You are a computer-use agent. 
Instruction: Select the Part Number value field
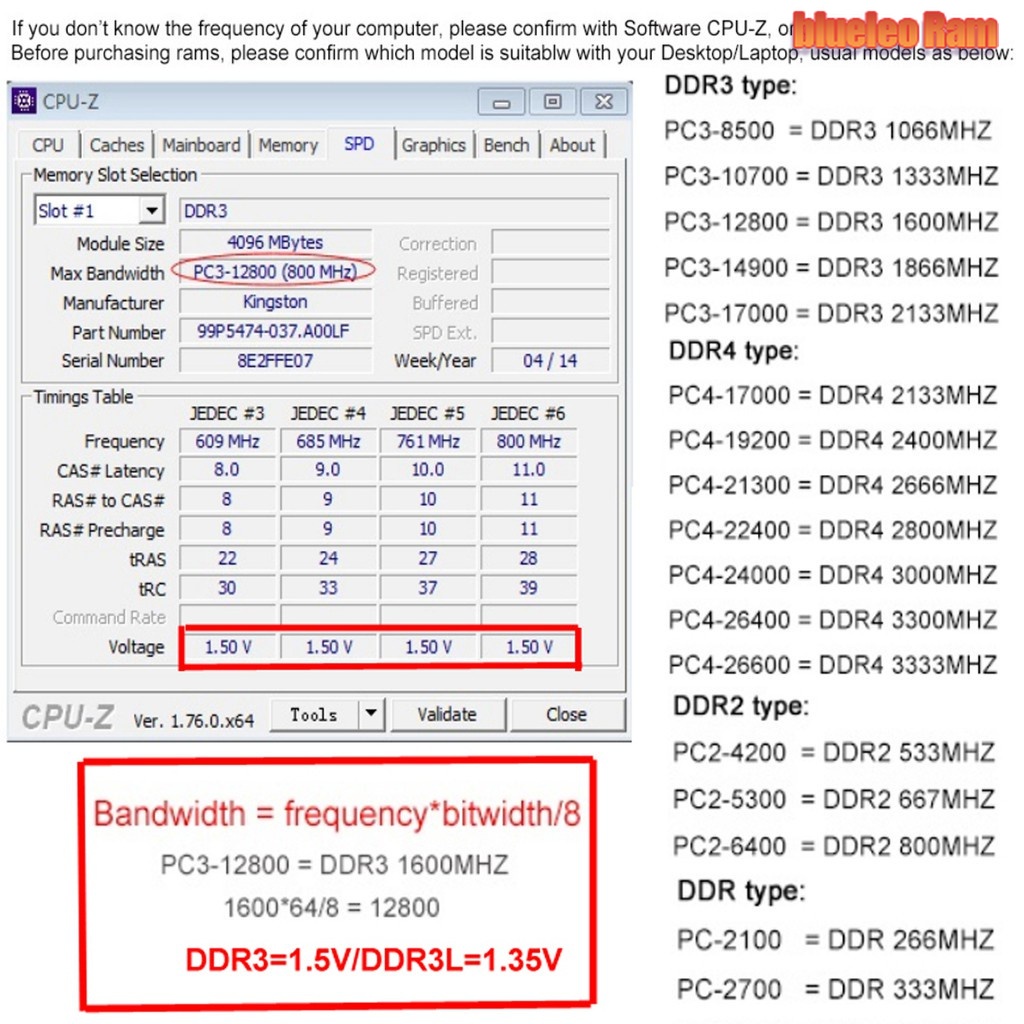pos(275,332)
